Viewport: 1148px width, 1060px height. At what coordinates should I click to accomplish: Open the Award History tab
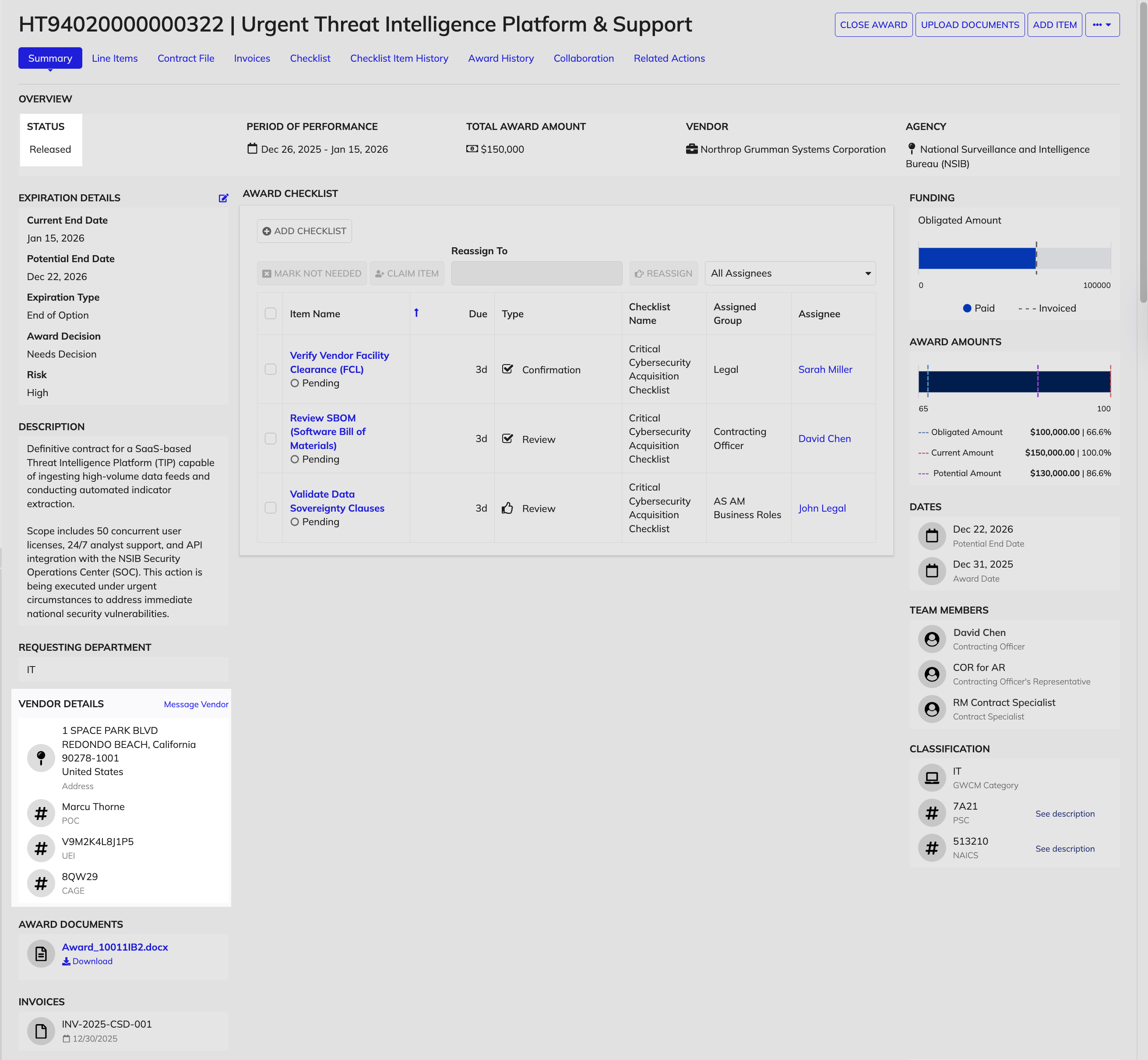[501, 58]
